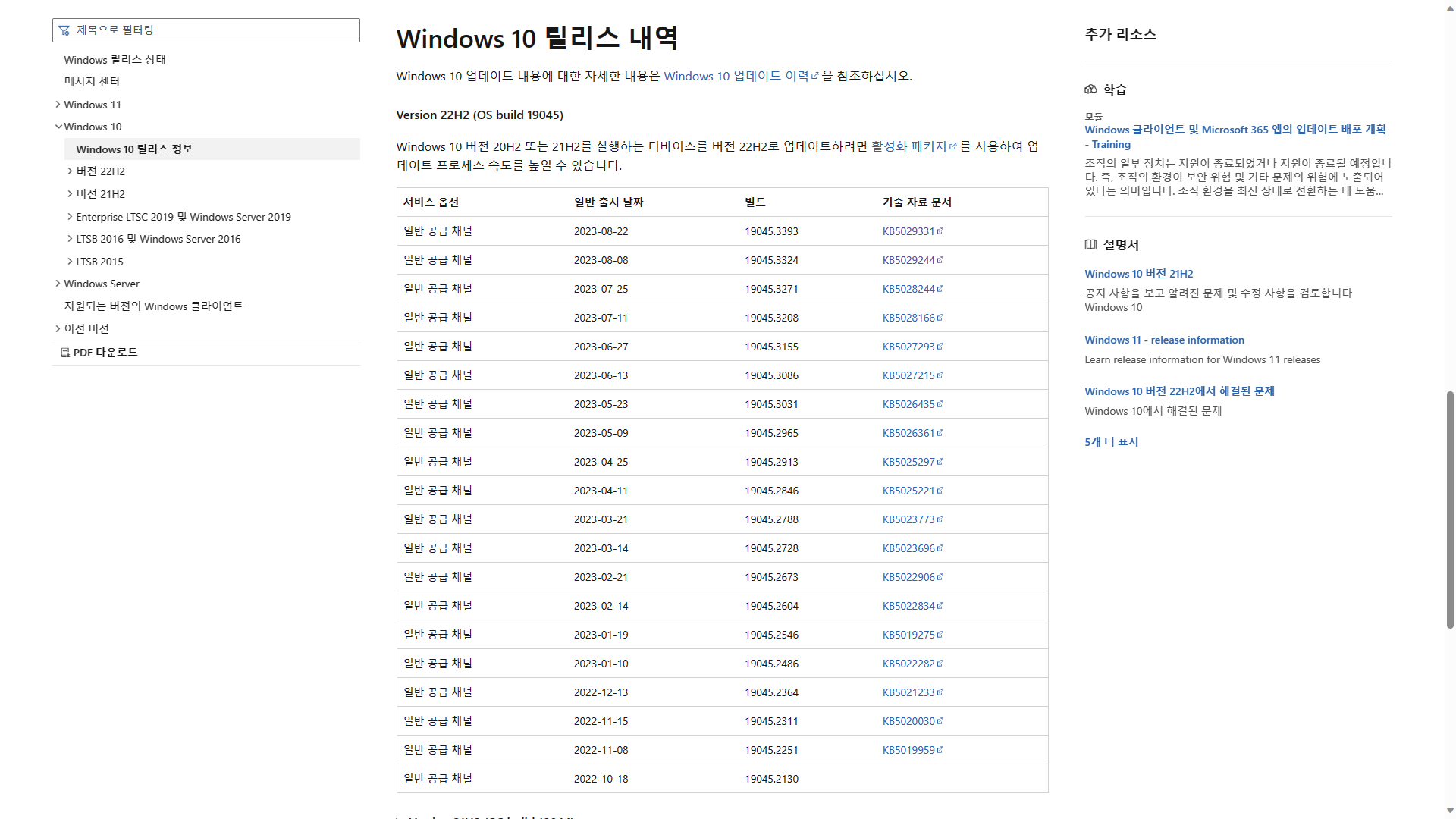The height and width of the screenshot is (819, 1456).
Task: Expand the LTSB 2015 tree item
Action: click(x=70, y=262)
